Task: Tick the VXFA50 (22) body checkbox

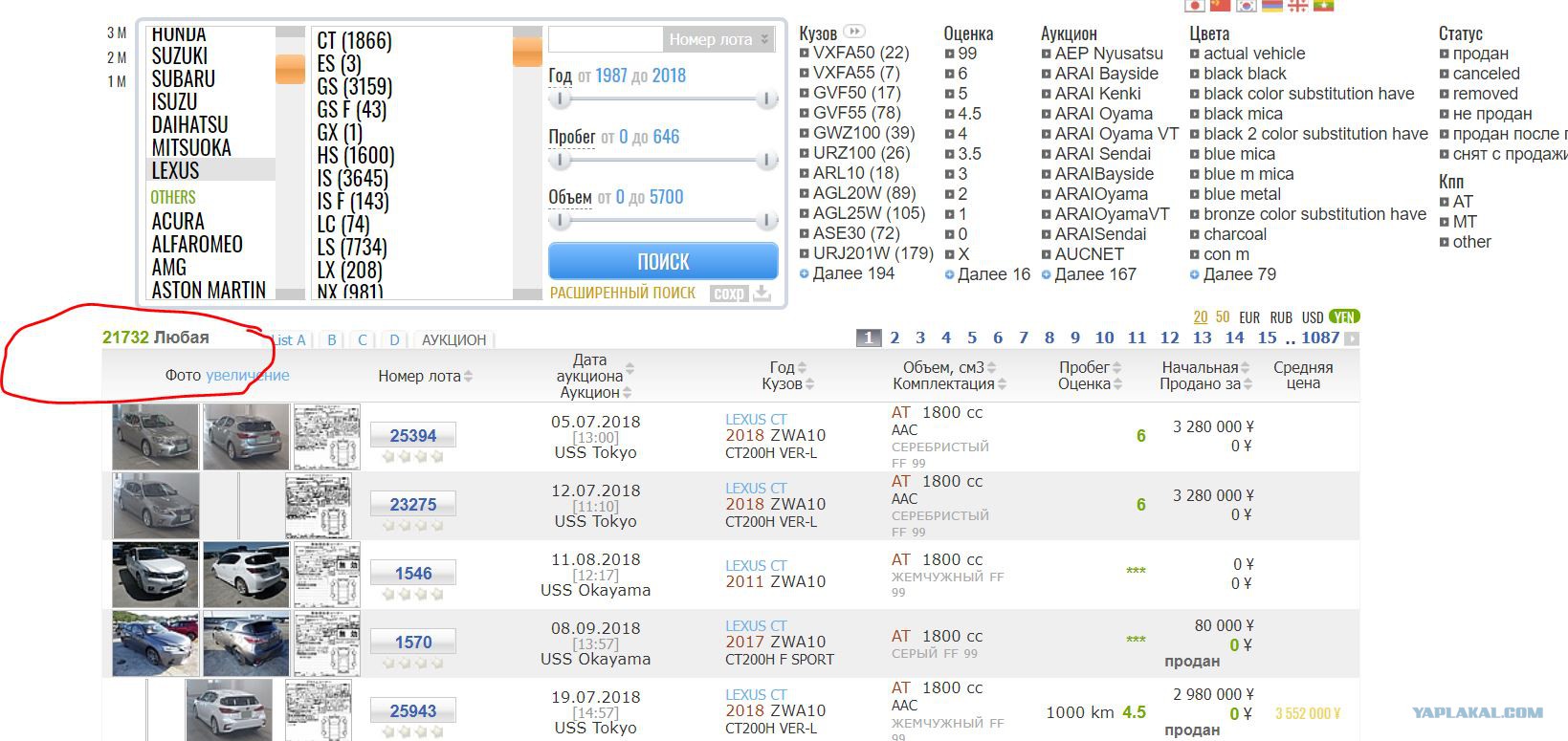Action: click(805, 54)
